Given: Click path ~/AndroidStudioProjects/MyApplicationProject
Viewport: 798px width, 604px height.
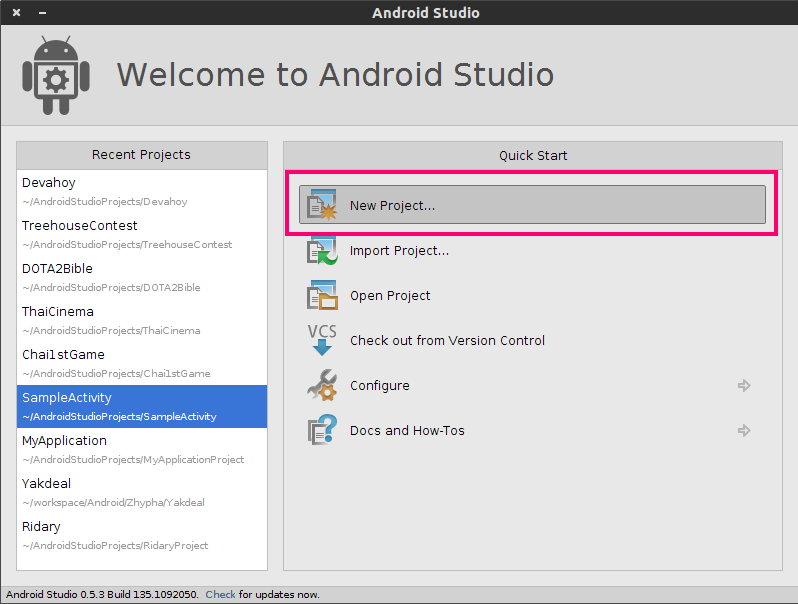Looking at the screenshot, I should pyautogui.click(x=133, y=460).
